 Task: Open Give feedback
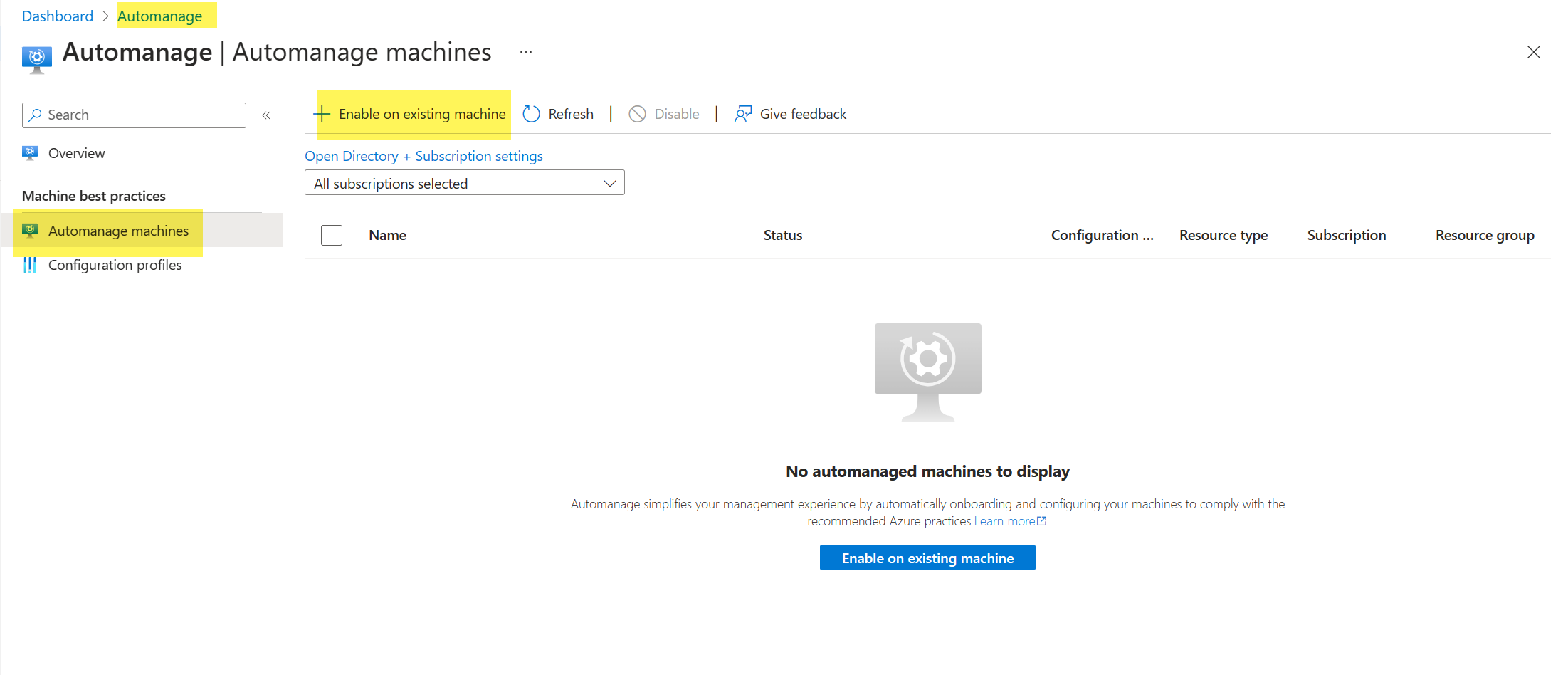click(x=791, y=114)
